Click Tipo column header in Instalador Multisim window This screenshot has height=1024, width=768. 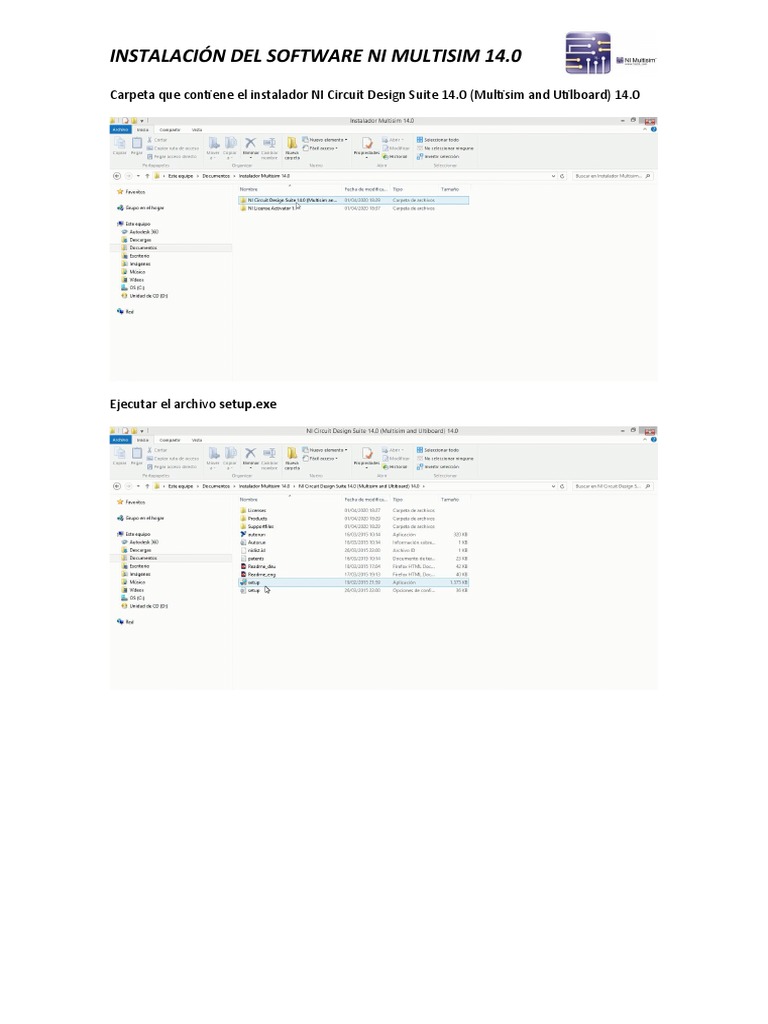[398, 189]
